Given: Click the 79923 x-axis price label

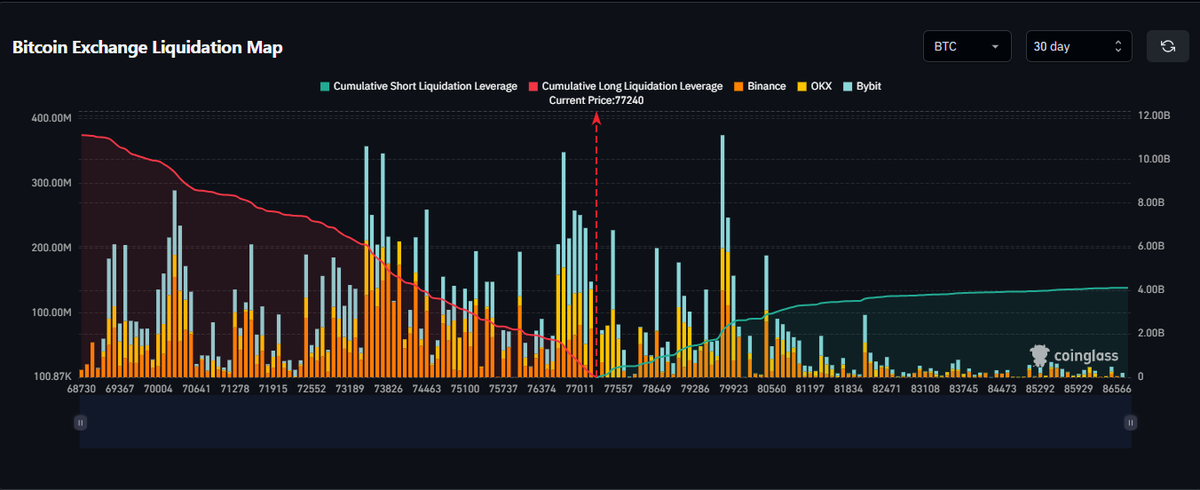Looking at the screenshot, I should click(732, 388).
